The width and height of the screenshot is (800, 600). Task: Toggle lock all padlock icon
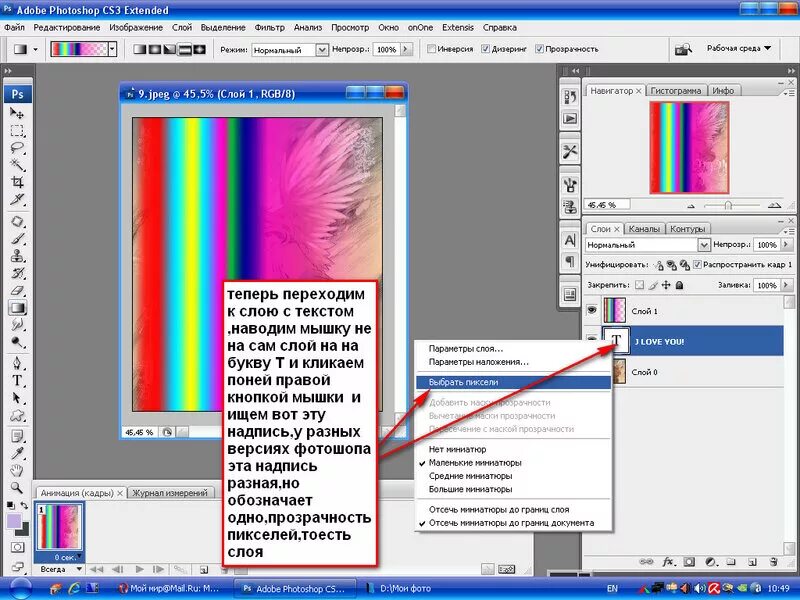pyautogui.click(x=679, y=285)
